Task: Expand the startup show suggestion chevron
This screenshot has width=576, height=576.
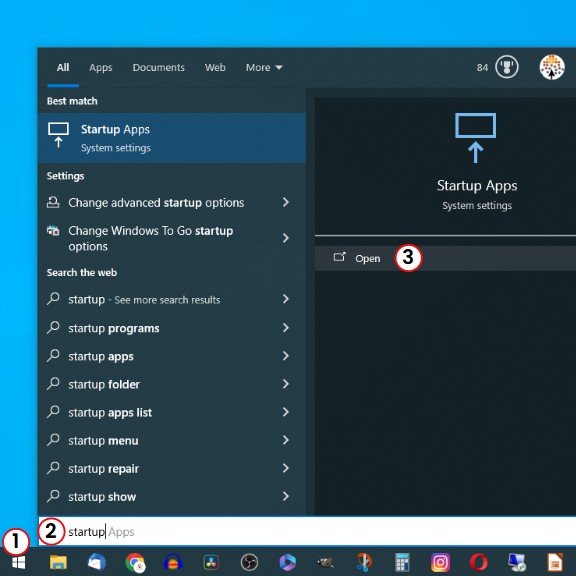Action: (286, 496)
